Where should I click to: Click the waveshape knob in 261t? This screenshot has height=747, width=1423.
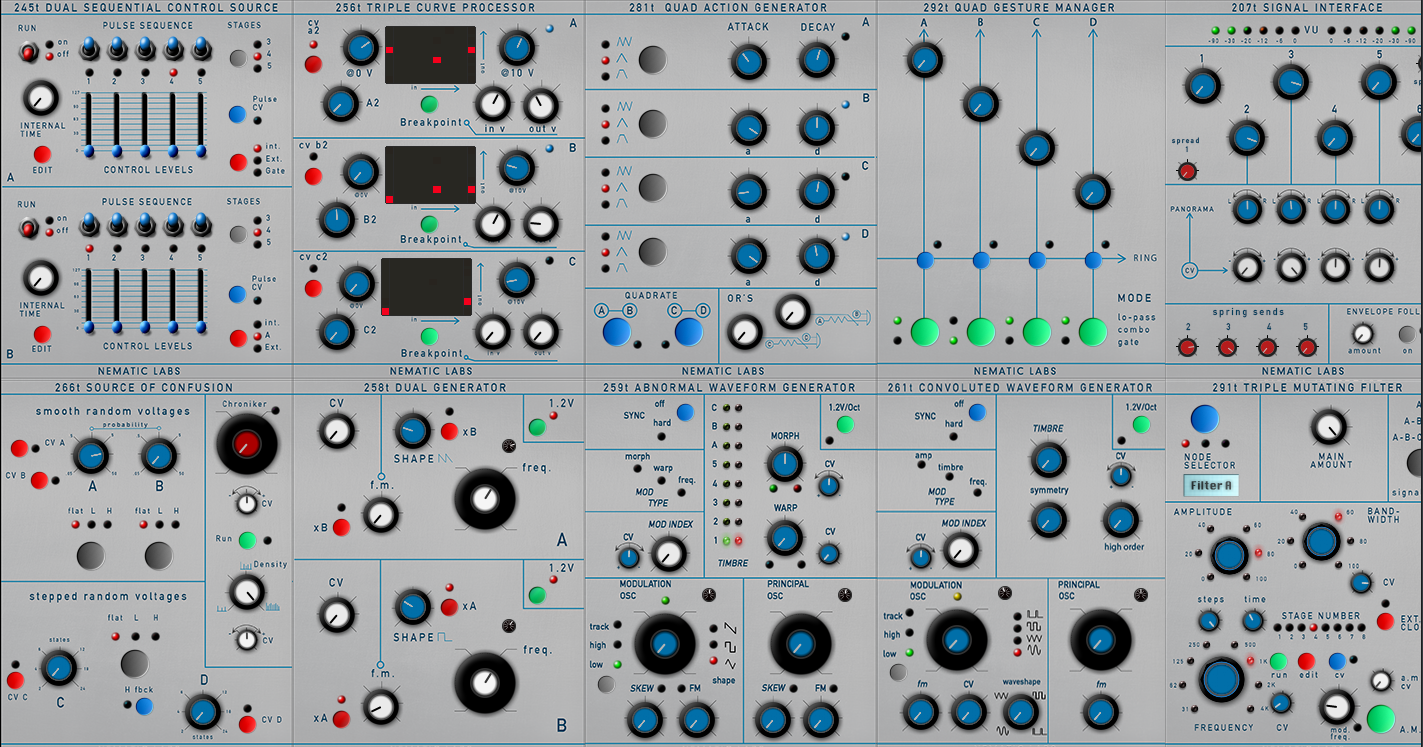tap(1020, 711)
